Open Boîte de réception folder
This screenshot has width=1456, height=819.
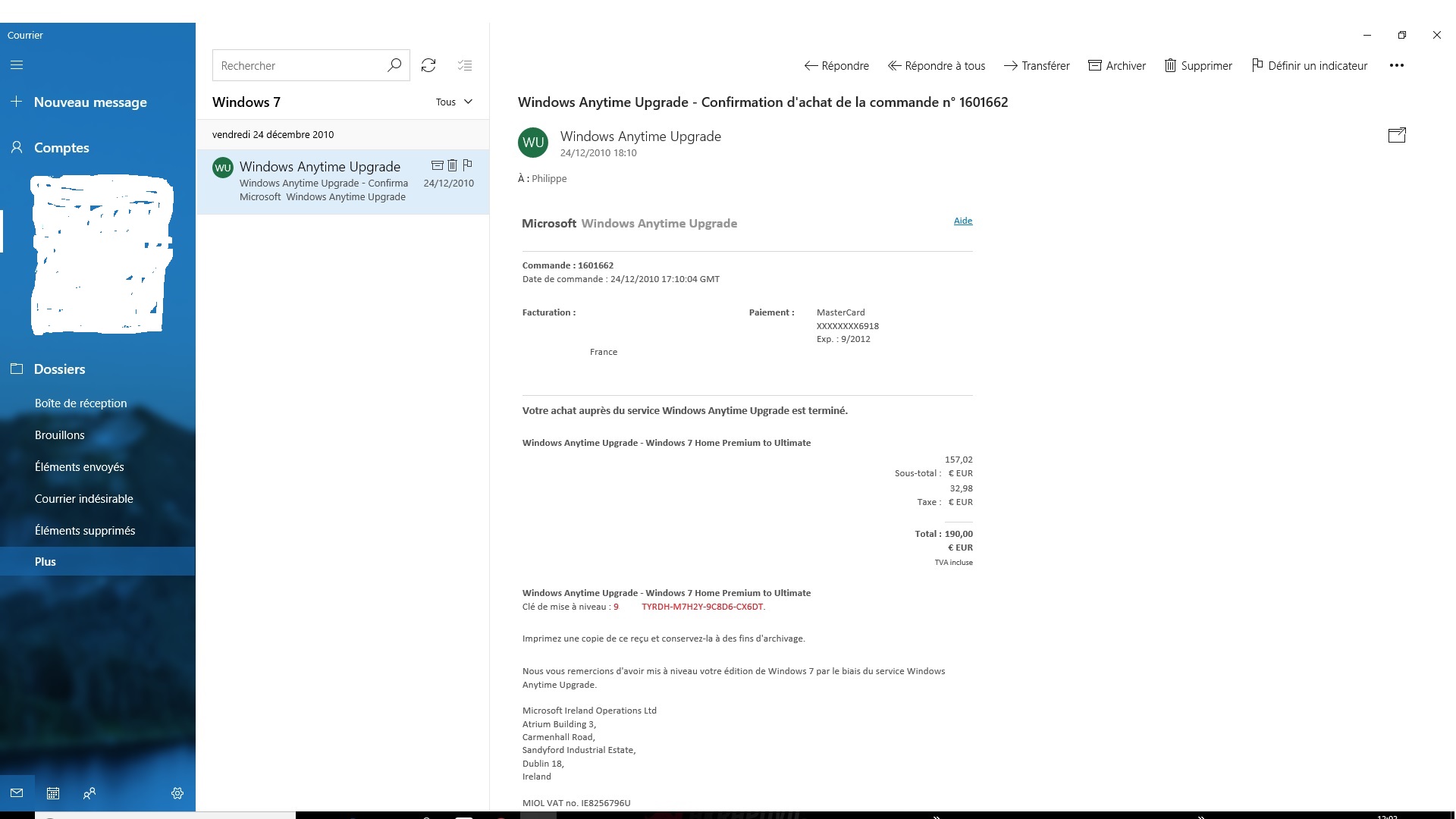[x=80, y=403]
